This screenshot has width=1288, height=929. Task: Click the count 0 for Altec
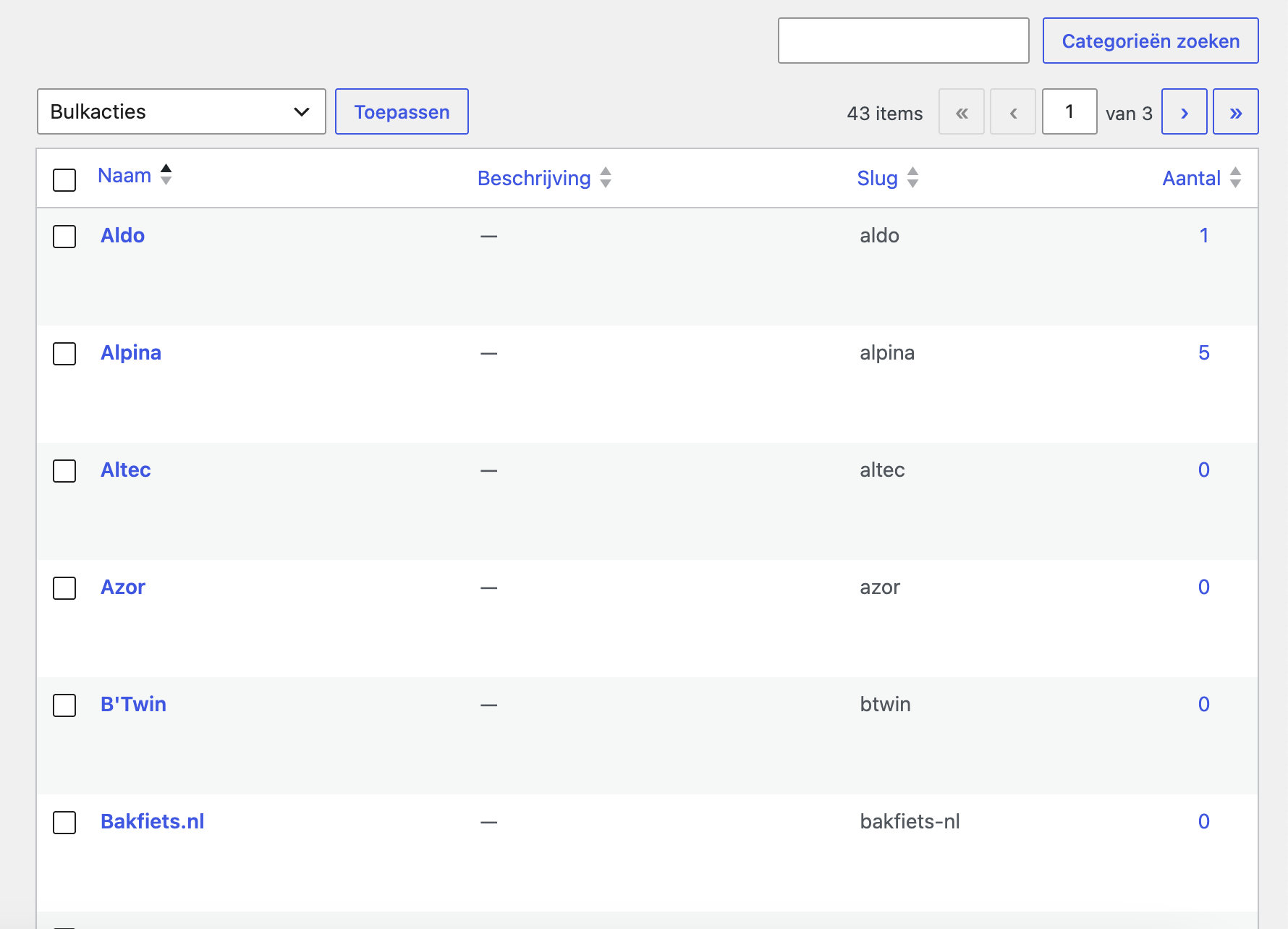[1204, 470]
